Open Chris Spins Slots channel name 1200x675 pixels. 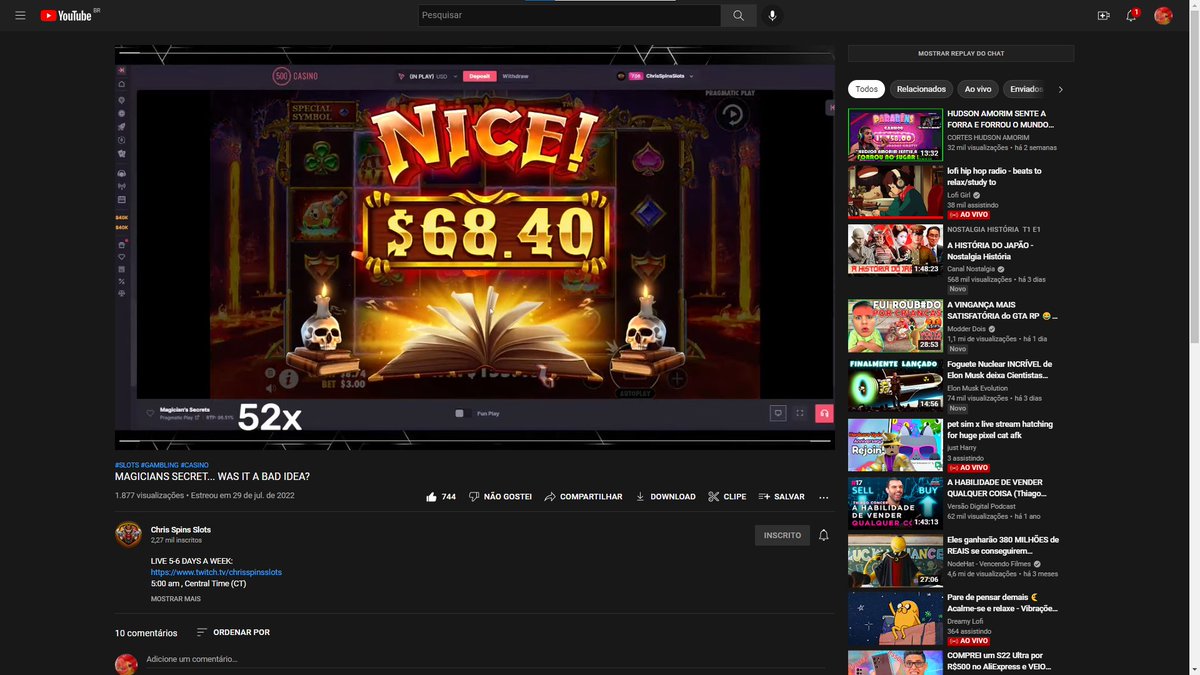pos(181,530)
